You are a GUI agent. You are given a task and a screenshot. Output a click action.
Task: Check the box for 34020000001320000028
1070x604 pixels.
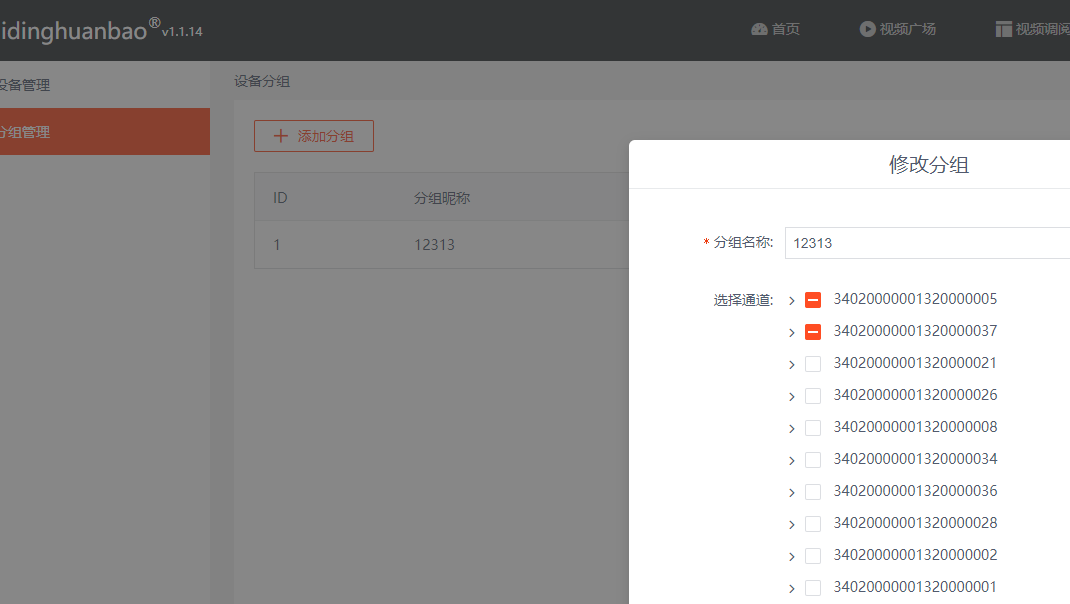click(813, 524)
